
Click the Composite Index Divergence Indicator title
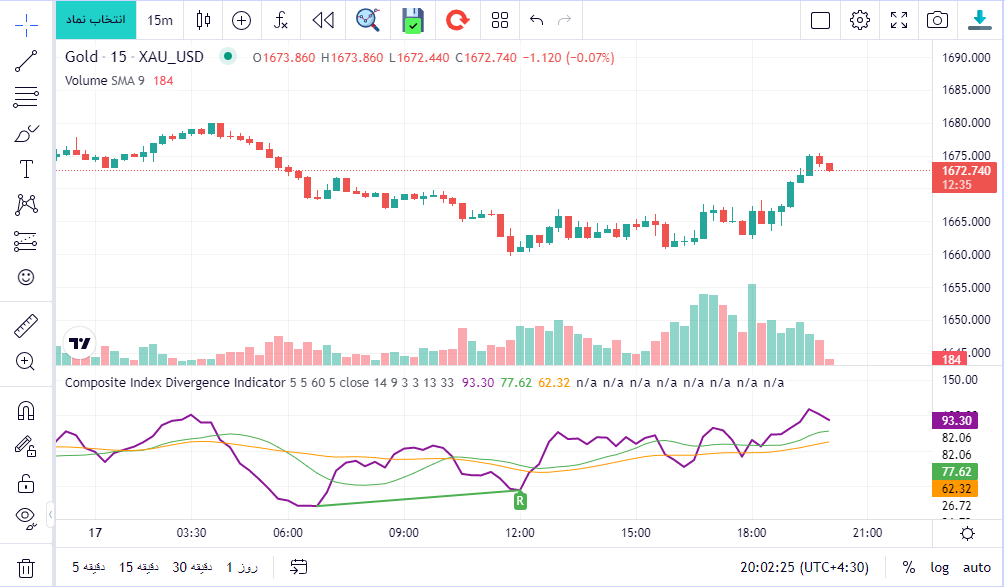click(x=175, y=382)
